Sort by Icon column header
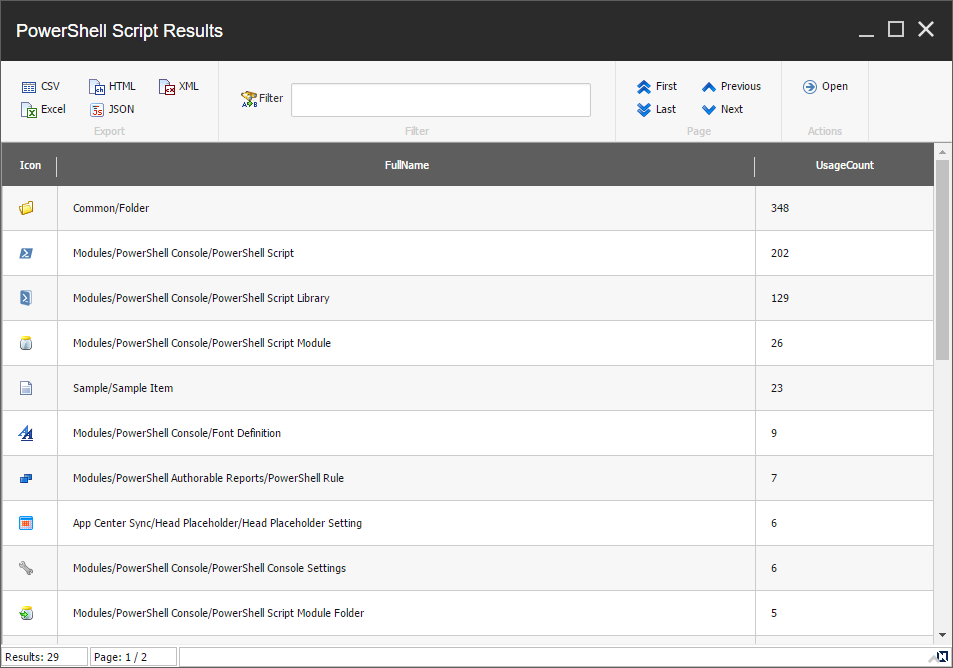953x668 pixels. click(30, 165)
